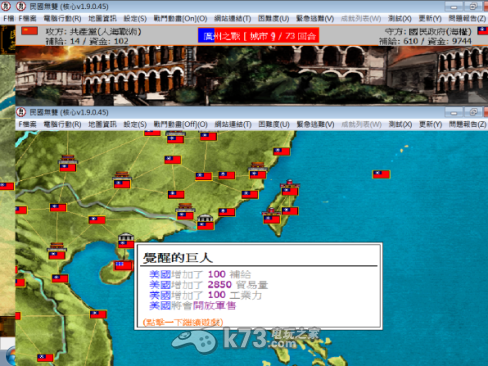Toggle 戰鬥動畫[Off](O) in front window

(180, 124)
